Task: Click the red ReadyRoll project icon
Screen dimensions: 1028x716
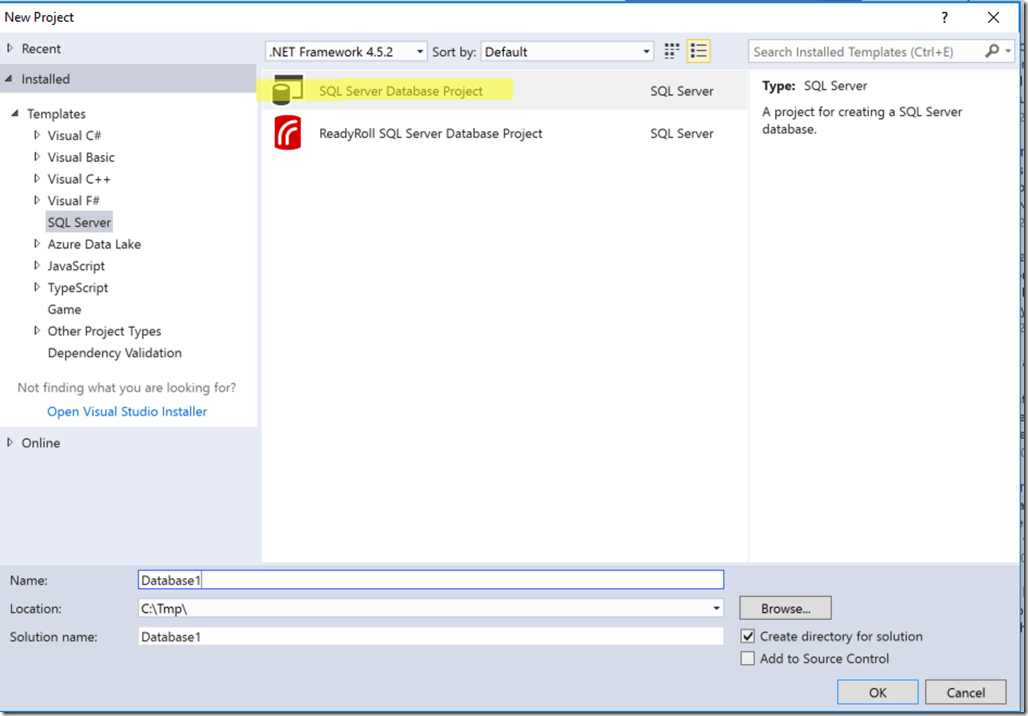Action: point(288,132)
